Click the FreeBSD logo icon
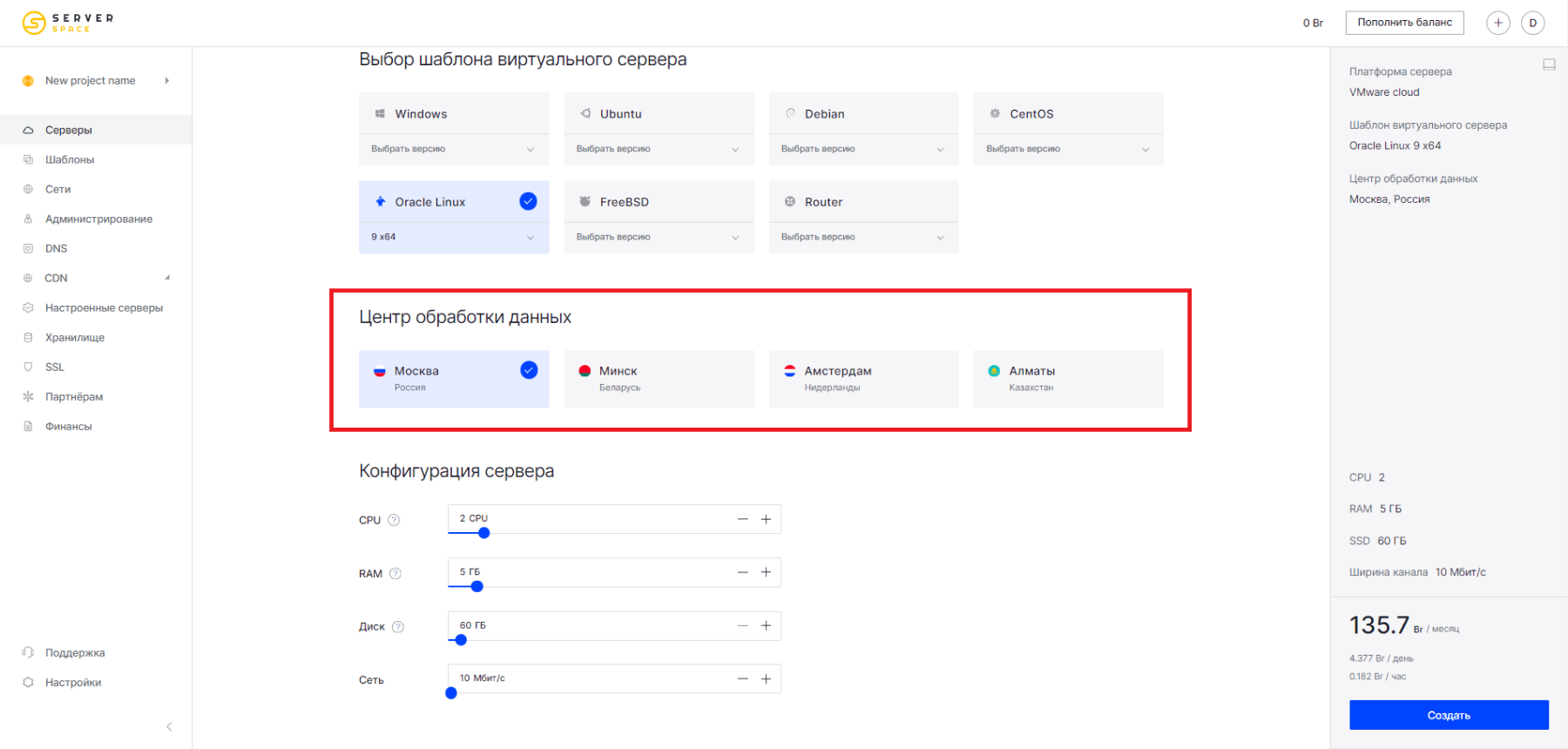1568x749 pixels. click(x=585, y=201)
